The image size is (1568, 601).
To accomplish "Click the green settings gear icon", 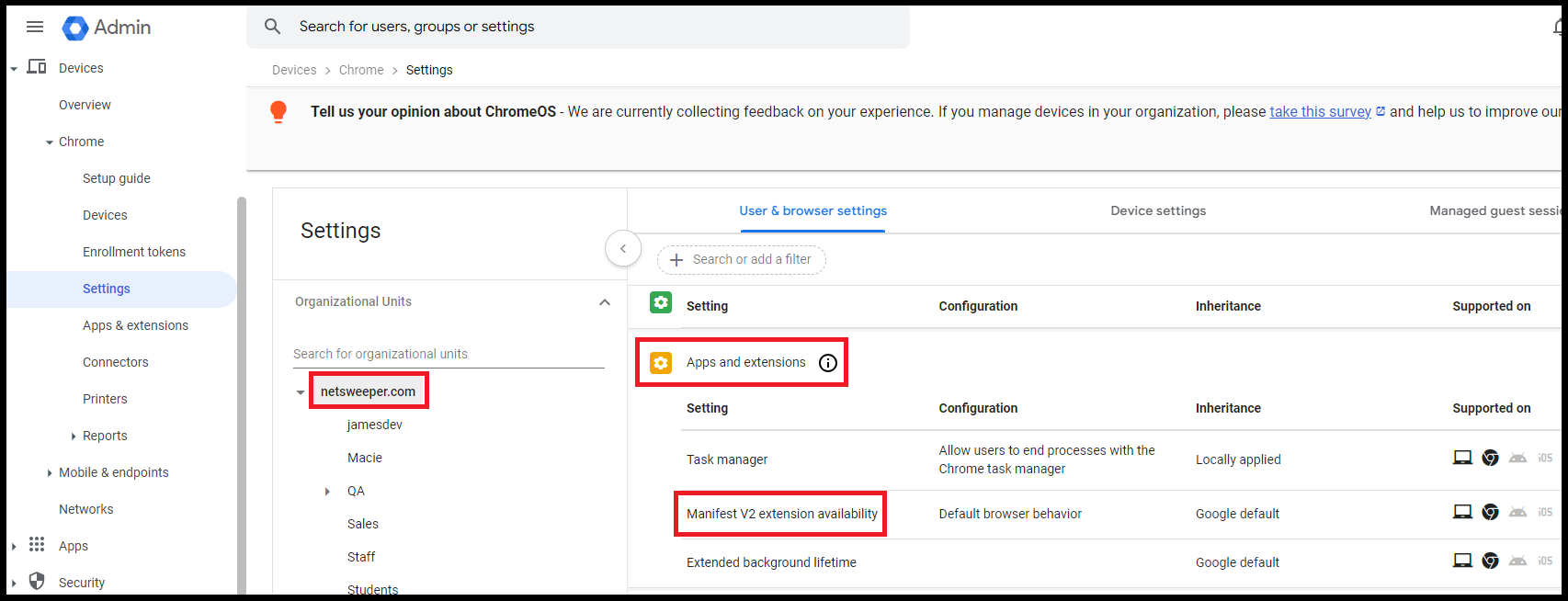I will tap(661, 302).
